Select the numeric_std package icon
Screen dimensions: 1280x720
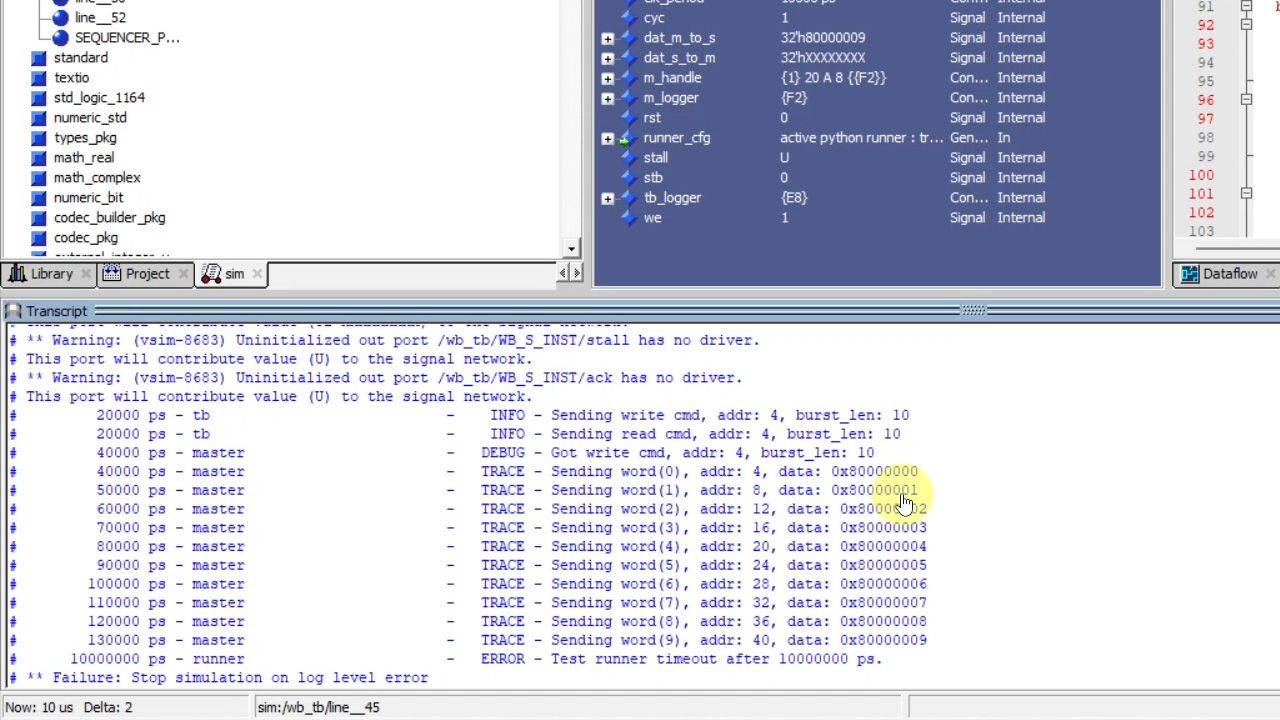[39, 118]
